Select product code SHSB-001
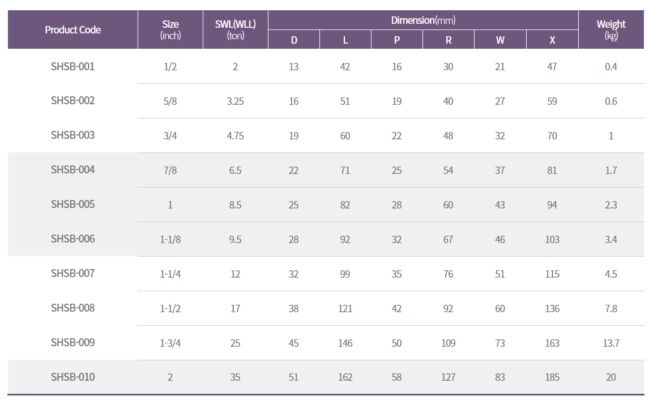Image resolution: width=649 pixels, height=400 pixels. tap(73, 66)
